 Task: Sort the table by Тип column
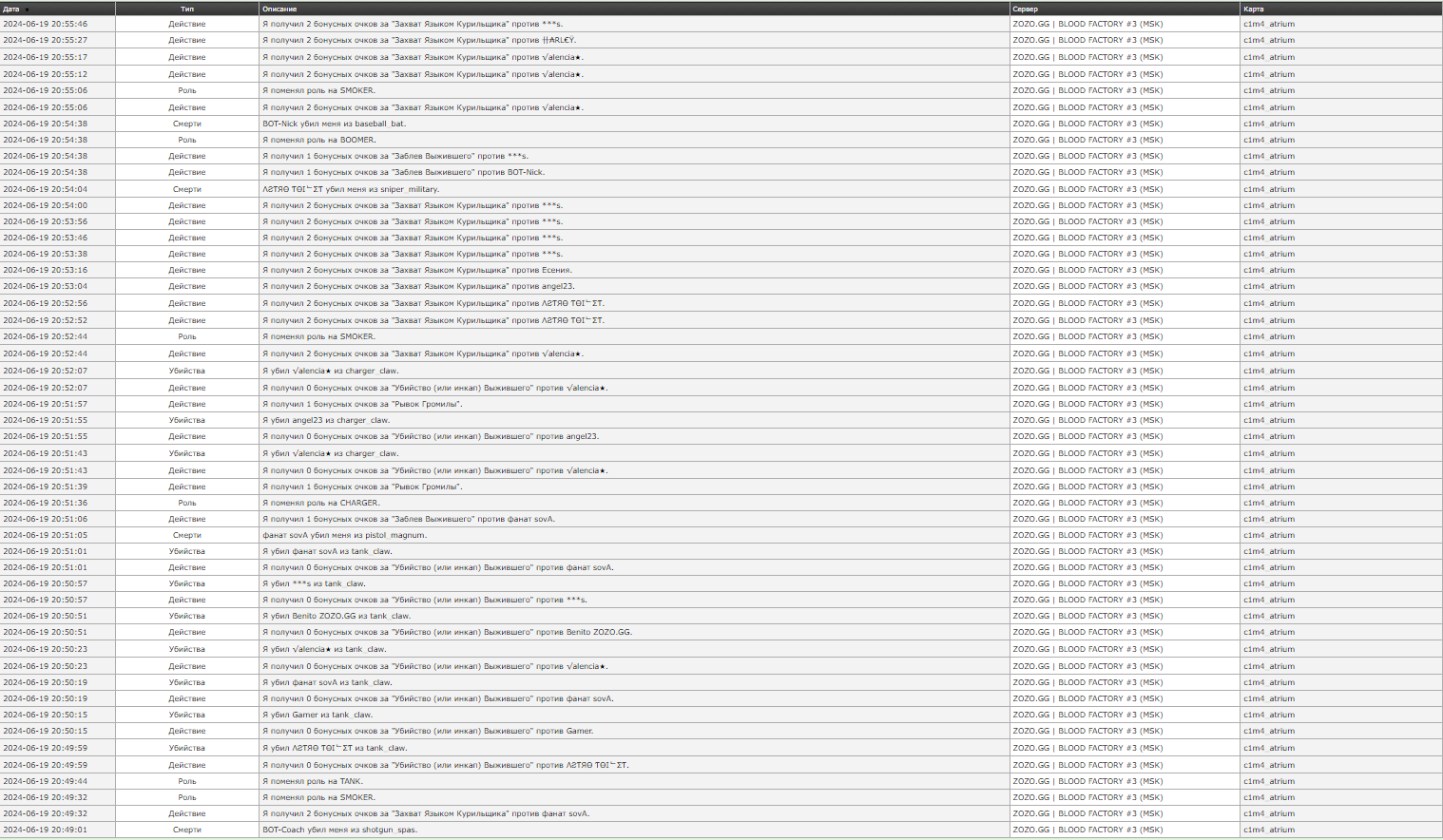pyautogui.click(x=187, y=9)
